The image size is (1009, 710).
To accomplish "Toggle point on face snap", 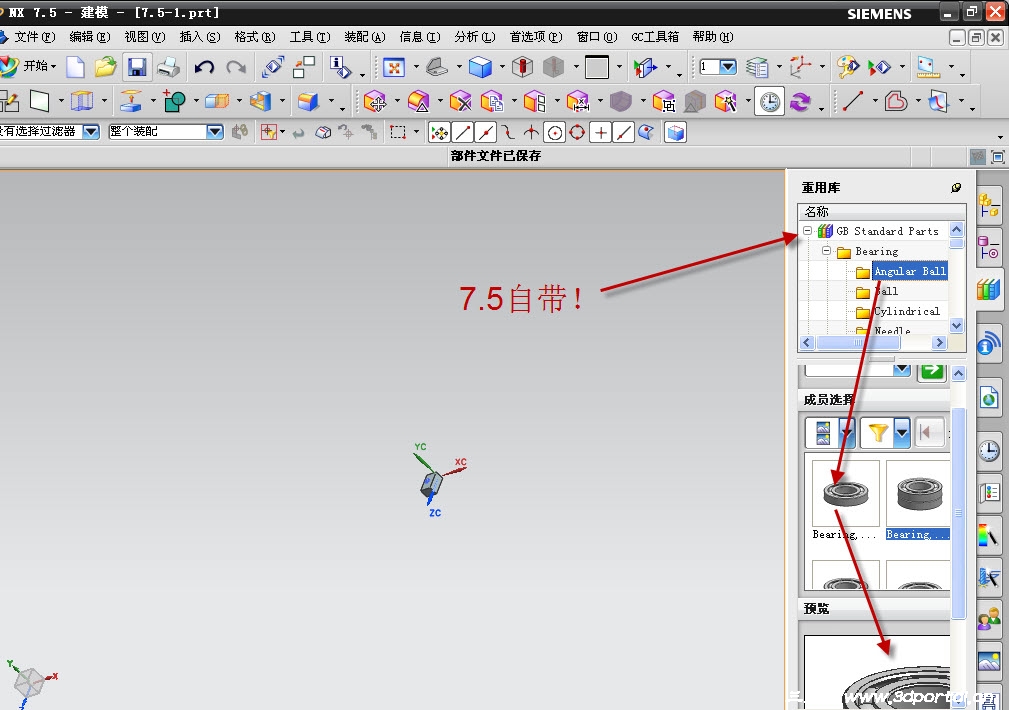I will pos(645,133).
